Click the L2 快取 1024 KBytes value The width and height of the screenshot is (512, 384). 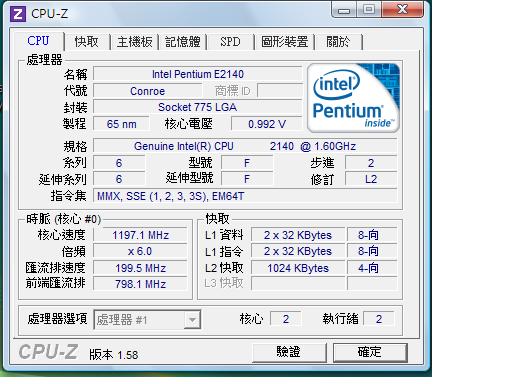(x=298, y=268)
